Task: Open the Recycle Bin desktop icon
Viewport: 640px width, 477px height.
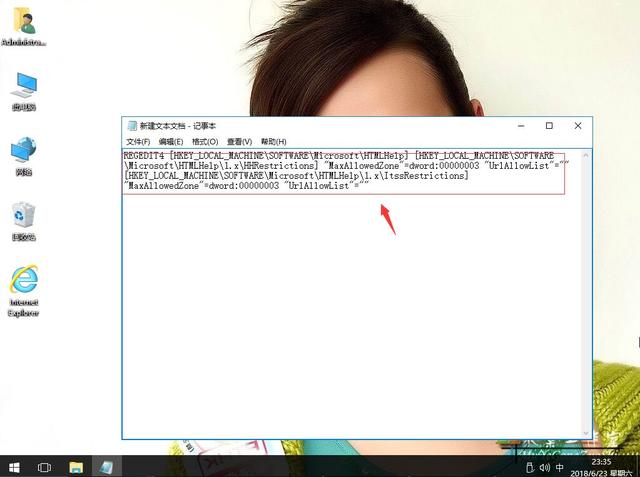Action: tap(24, 221)
